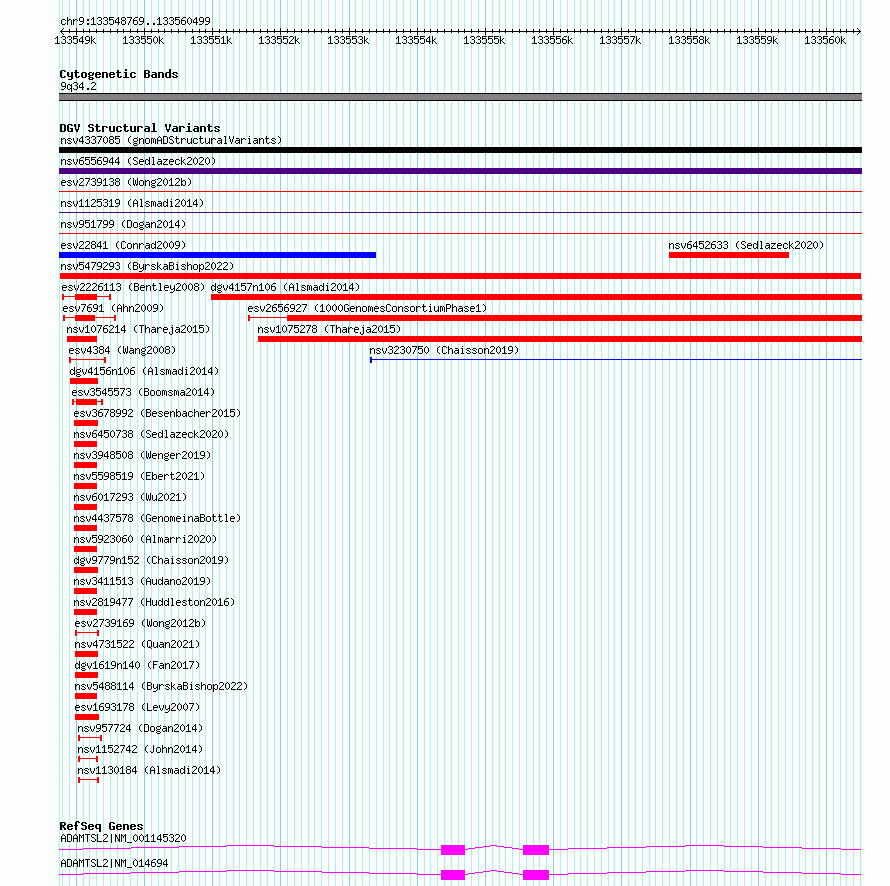The width and height of the screenshot is (890, 886).
Task: Open variant nsv5488114 (ByrskaBishop2022)
Action: [x=161, y=686]
